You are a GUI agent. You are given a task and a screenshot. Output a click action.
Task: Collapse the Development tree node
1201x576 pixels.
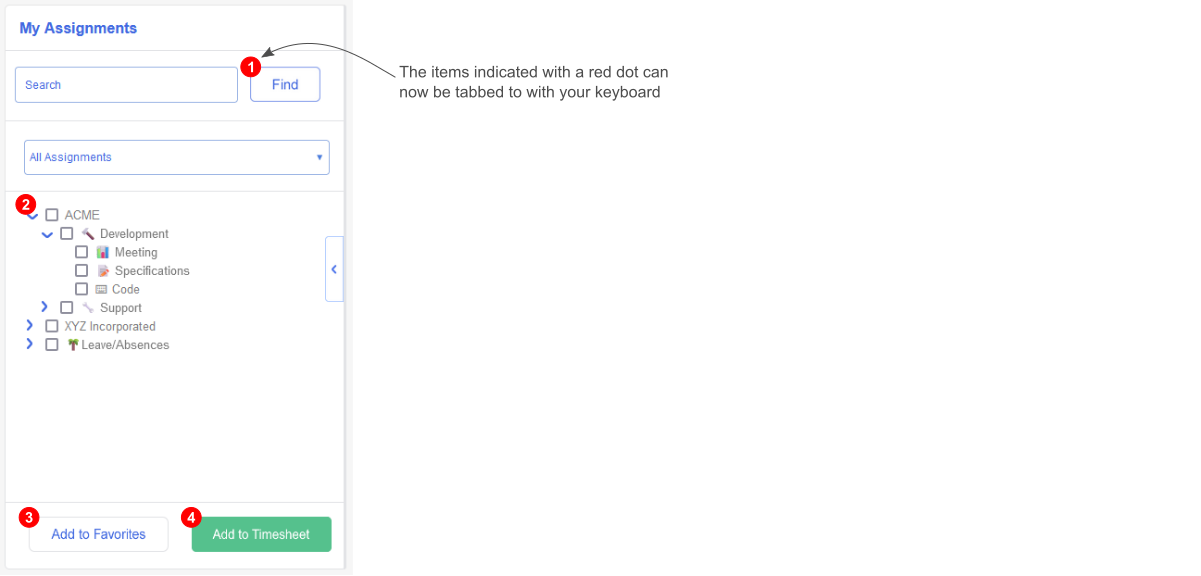click(x=47, y=234)
